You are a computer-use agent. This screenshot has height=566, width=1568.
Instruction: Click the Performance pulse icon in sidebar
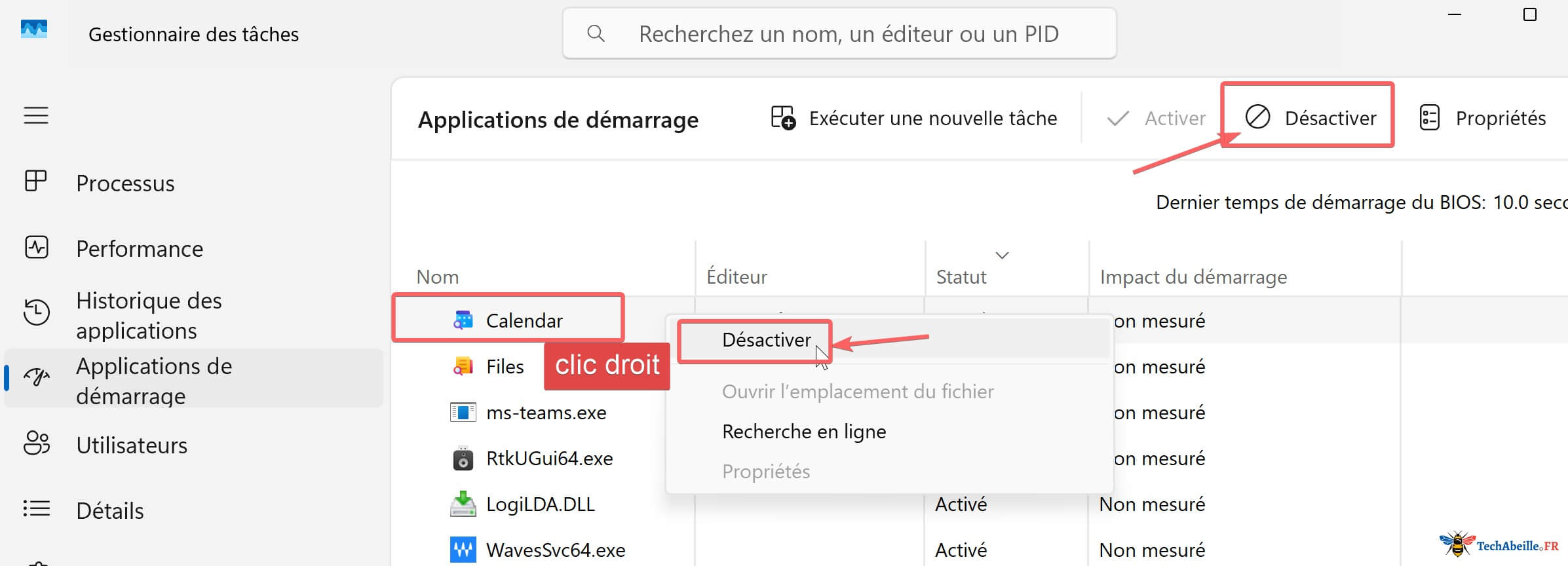[x=37, y=248]
